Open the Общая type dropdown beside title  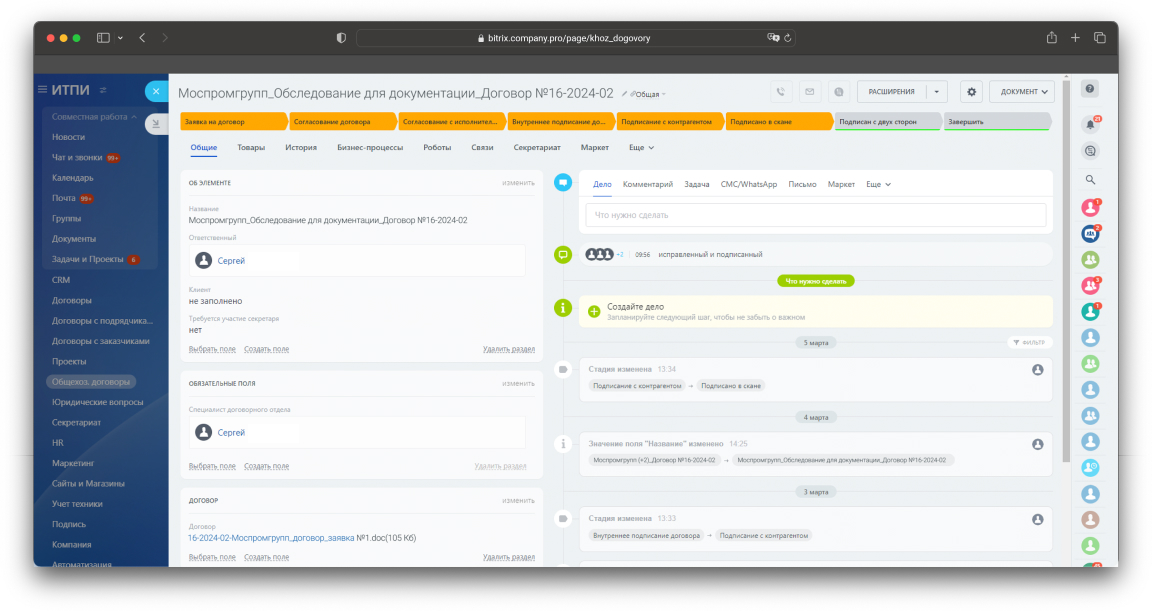(x=648, y=94)
